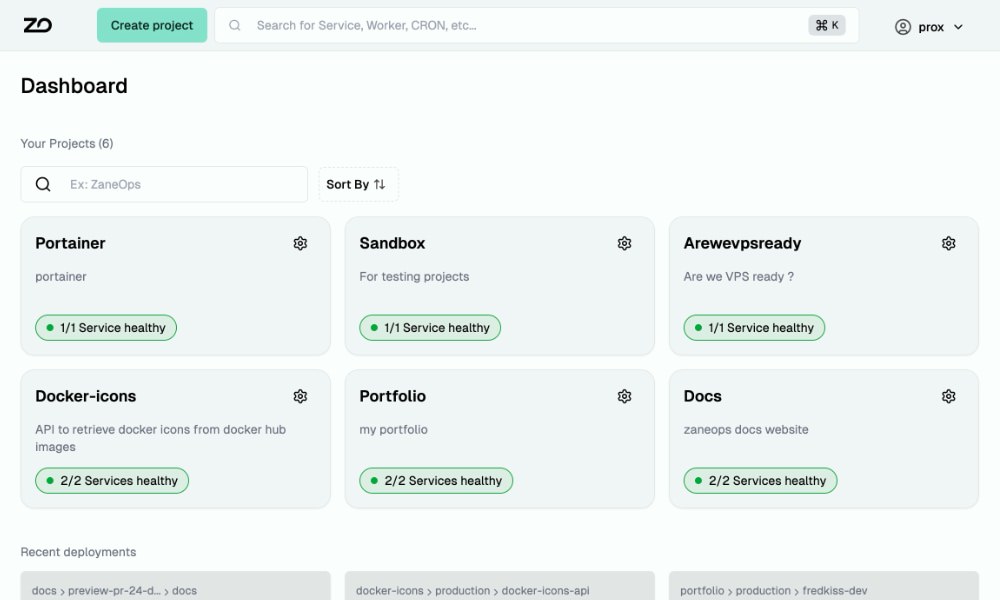Click the Create project button
This screenshot has width=1000, height=600.
point(151,24)
